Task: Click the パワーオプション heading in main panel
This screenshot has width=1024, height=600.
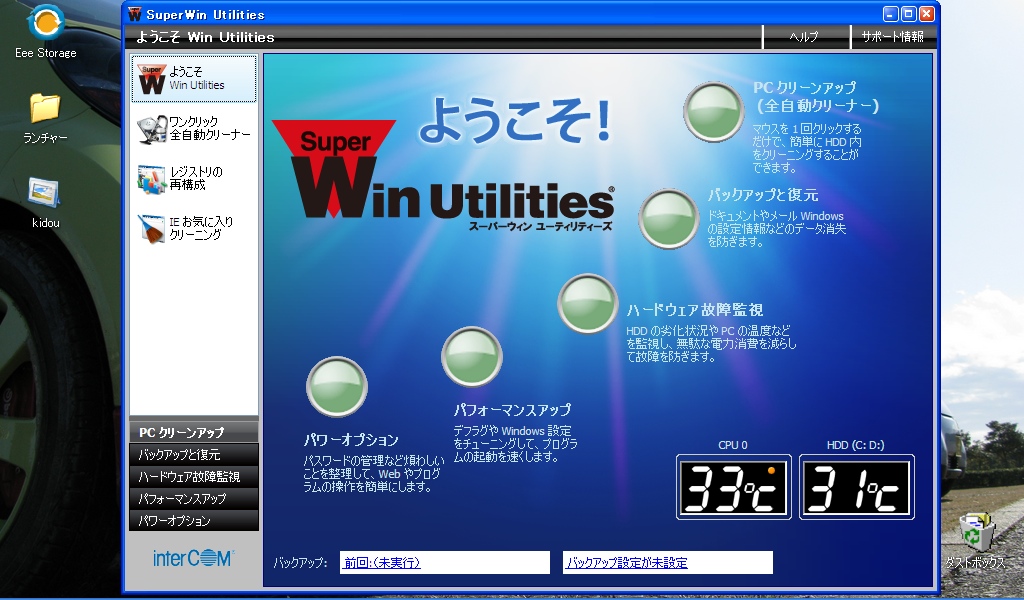Action: 351,439
